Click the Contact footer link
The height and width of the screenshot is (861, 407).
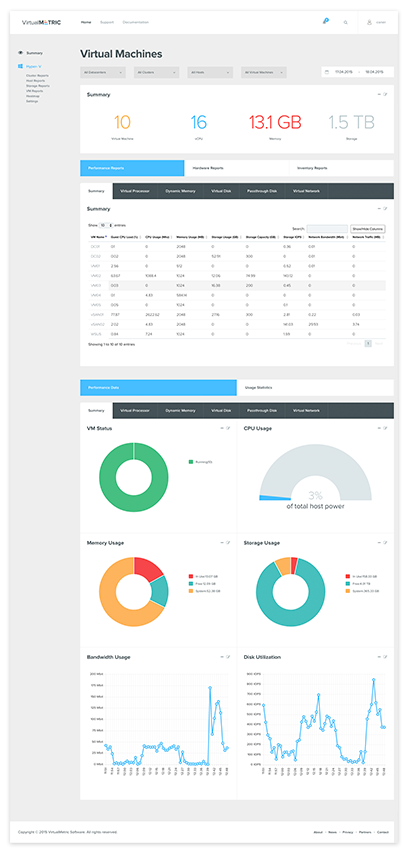(x=382, y=832)
